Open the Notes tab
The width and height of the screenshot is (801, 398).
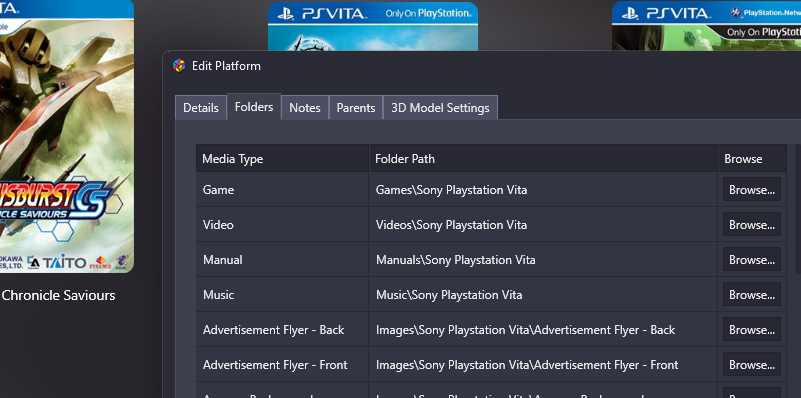305,108
